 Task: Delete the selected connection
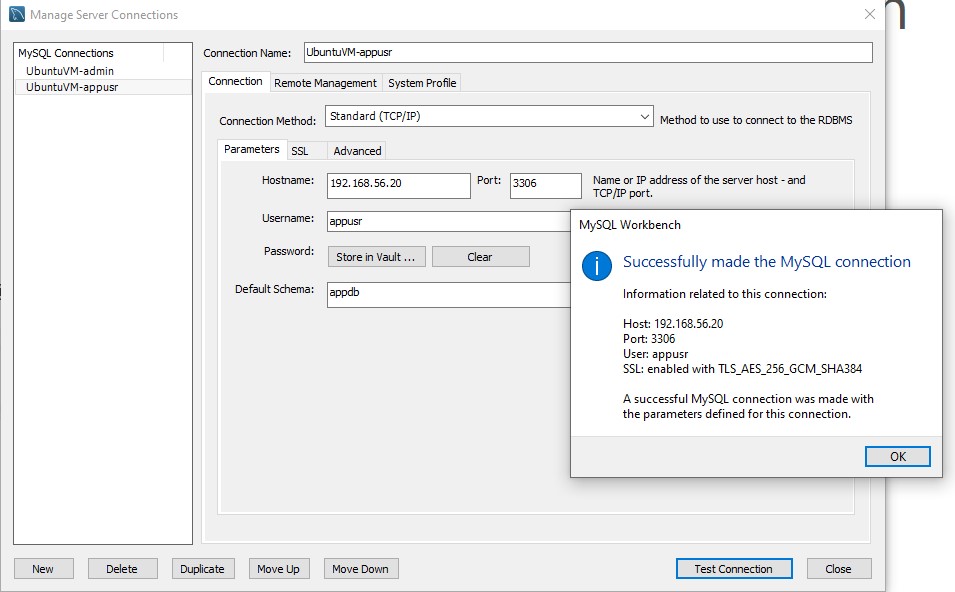(x=122, y=569)
